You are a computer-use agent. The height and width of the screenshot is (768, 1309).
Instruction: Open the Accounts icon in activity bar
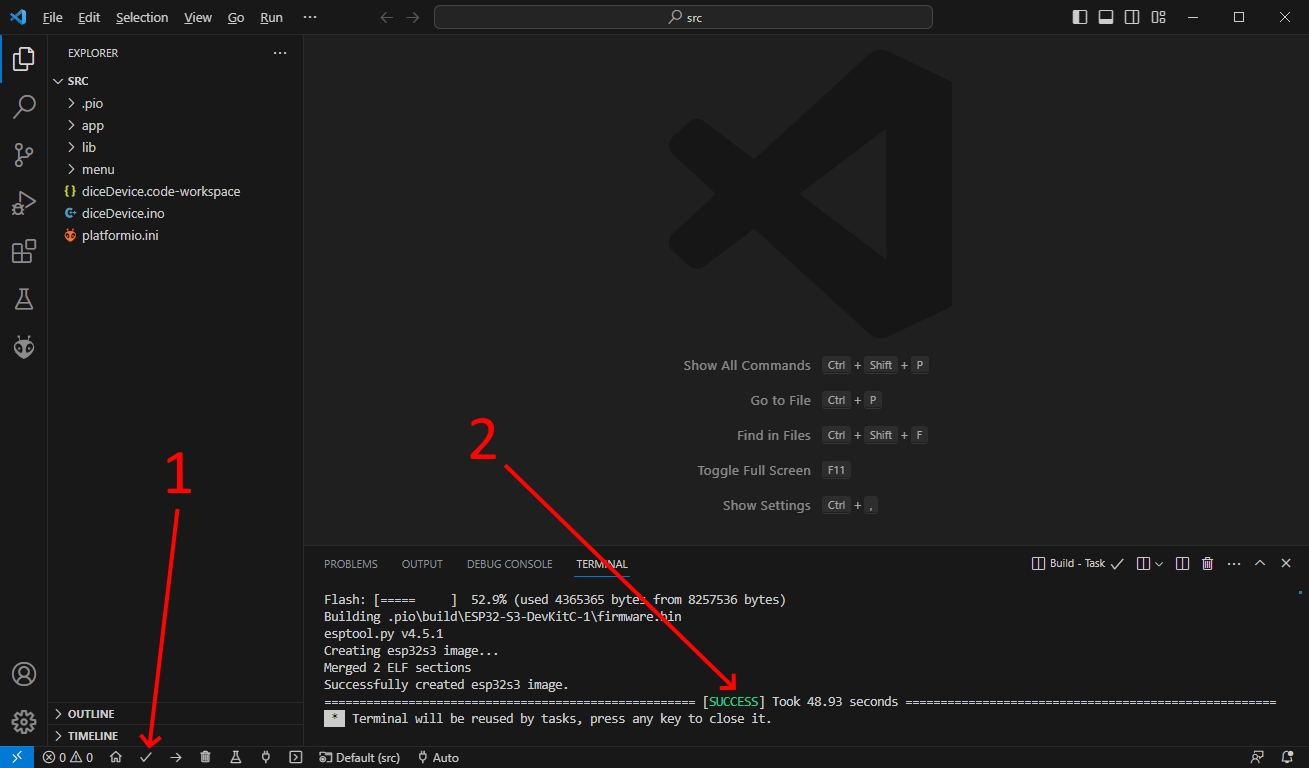[x=24, y=674]
